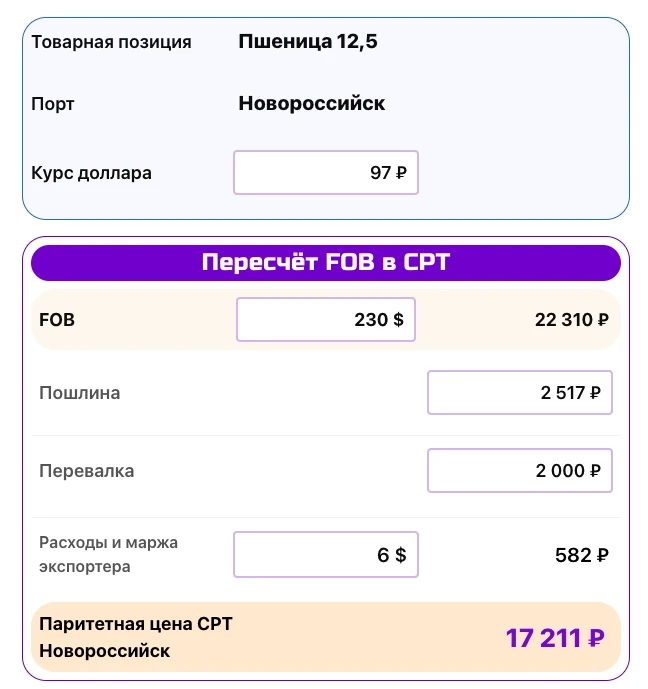Click the Порт label
The height and width of the screenshot is (689, 648).
click(x=53, y=104)
